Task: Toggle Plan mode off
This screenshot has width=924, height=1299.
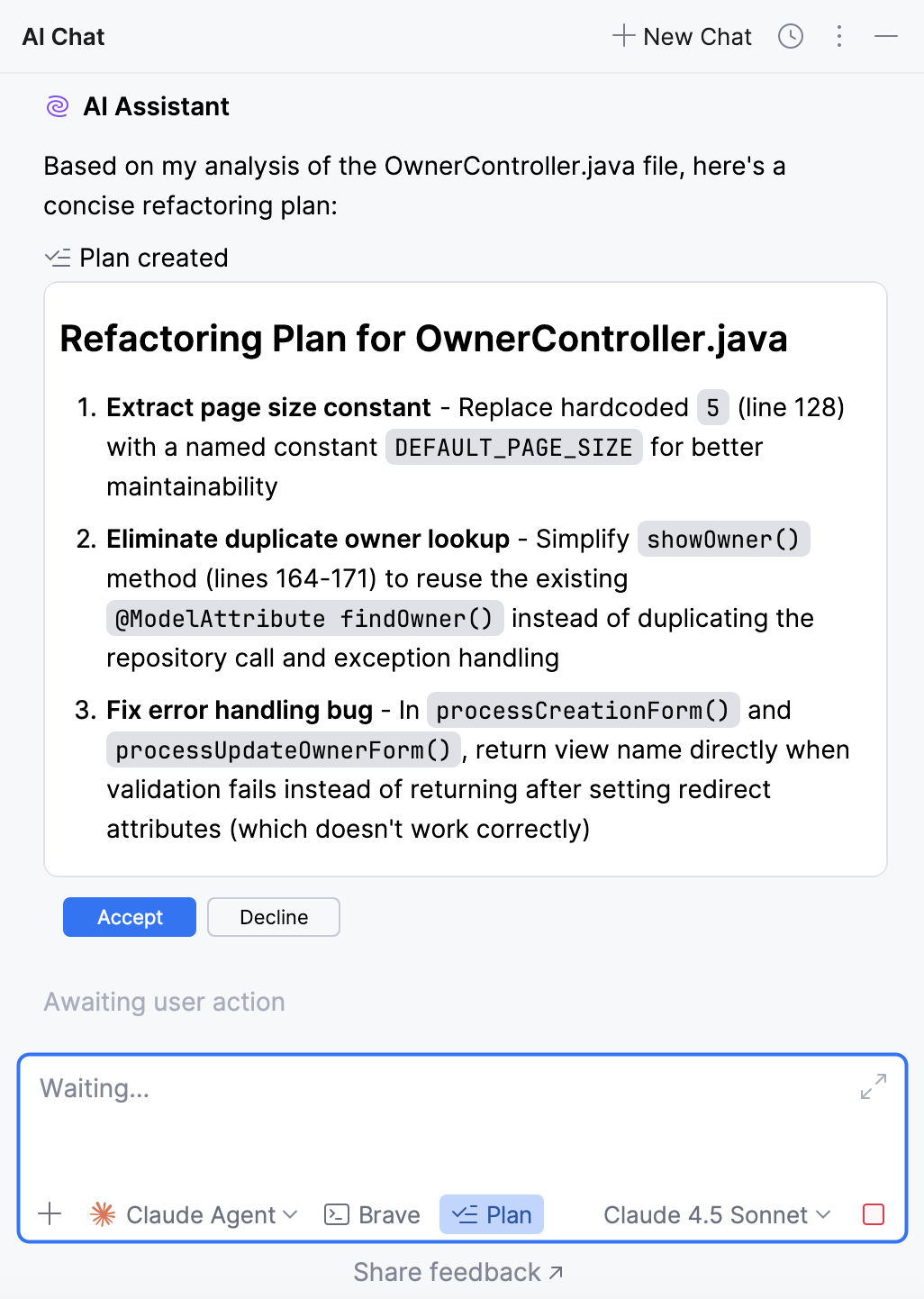Action: [491, 1214]
